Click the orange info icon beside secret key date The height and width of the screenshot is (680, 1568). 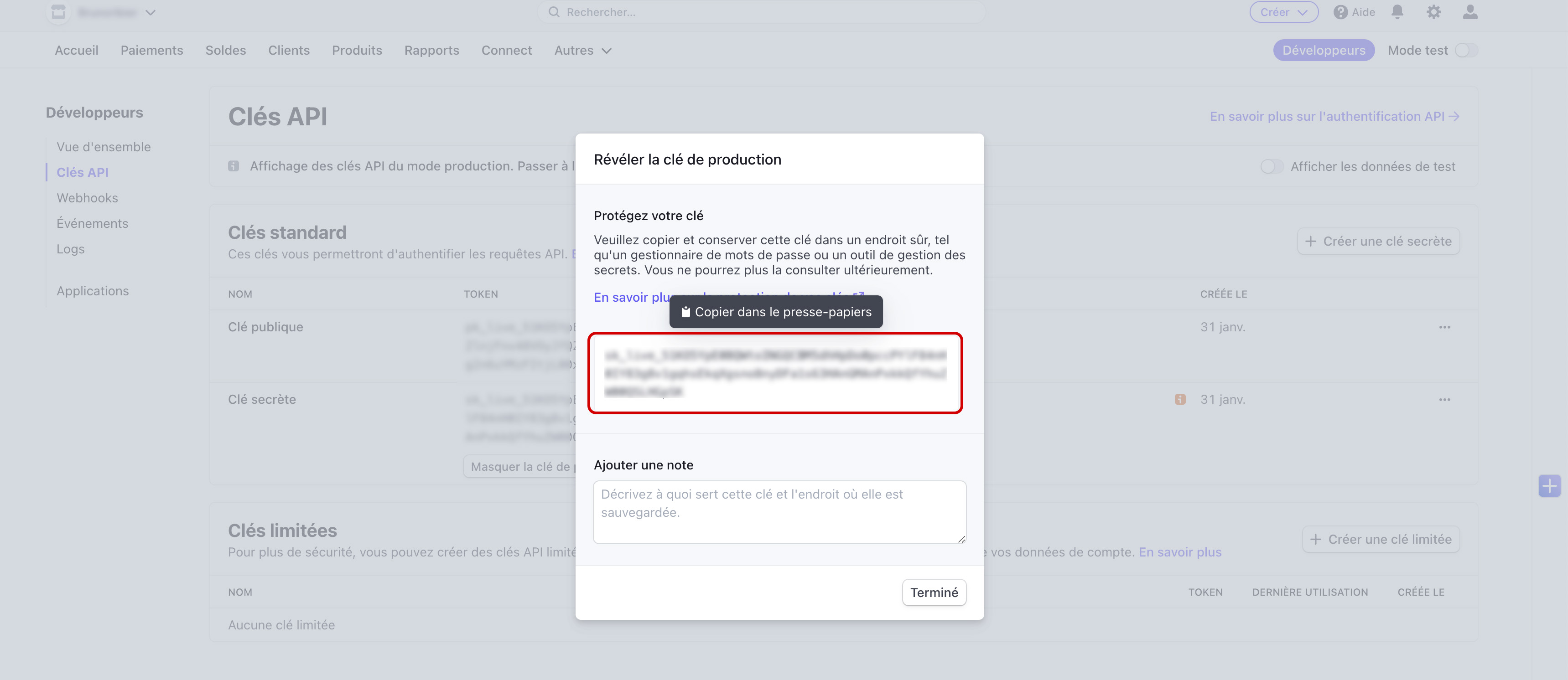pos(1180,400)
